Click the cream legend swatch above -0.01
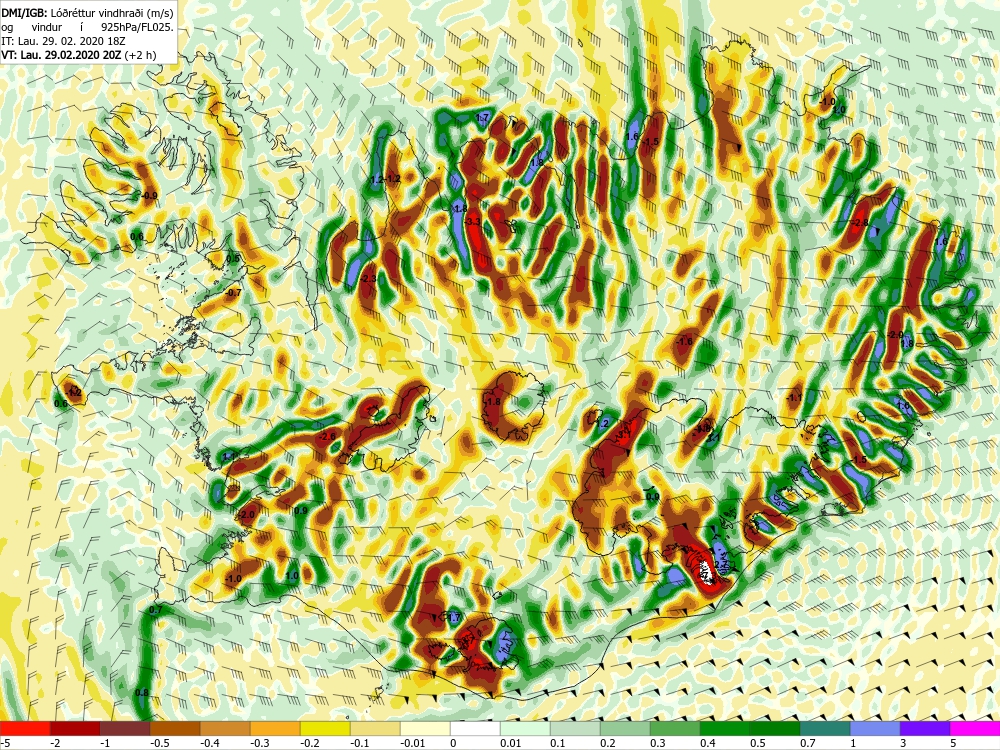Screen dimensions: 1000x750 tap(425, 728)
